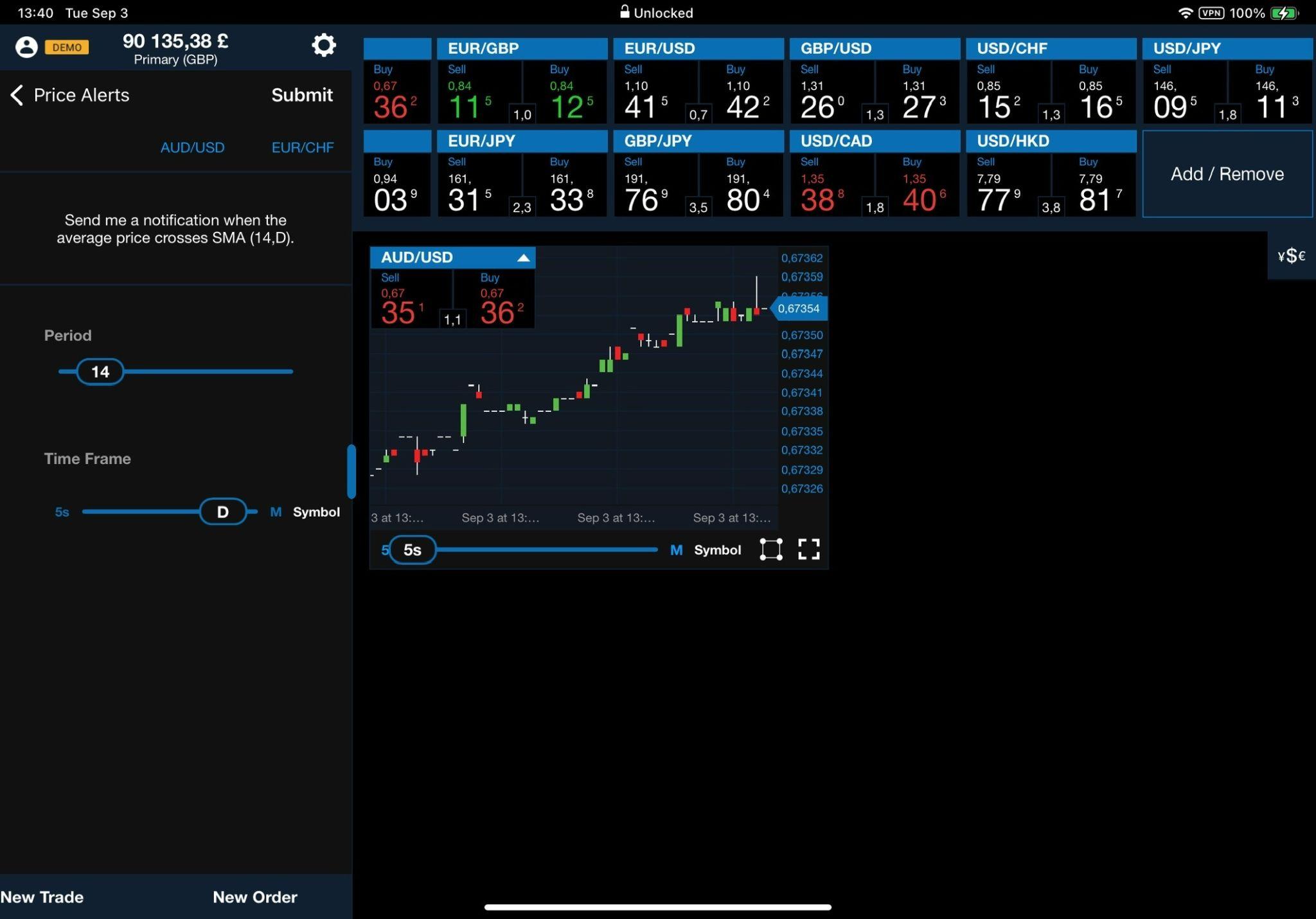Click the Period slider handle showing 14
Screen dimensions: 1316x919
pyautogui.click(x=100, y=371)
